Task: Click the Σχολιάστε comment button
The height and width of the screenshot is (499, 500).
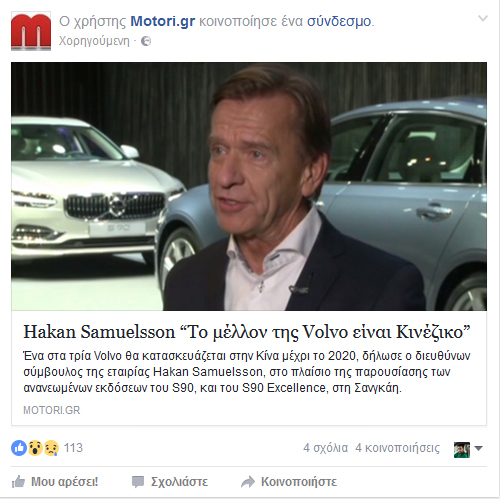Action: 170,482
